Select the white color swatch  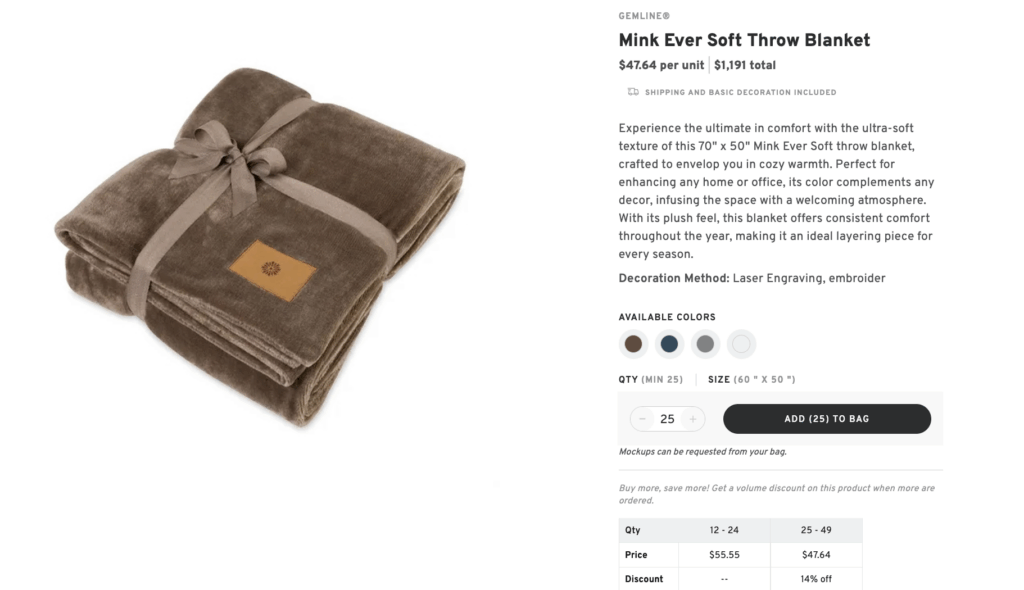(x=741, y=344)
